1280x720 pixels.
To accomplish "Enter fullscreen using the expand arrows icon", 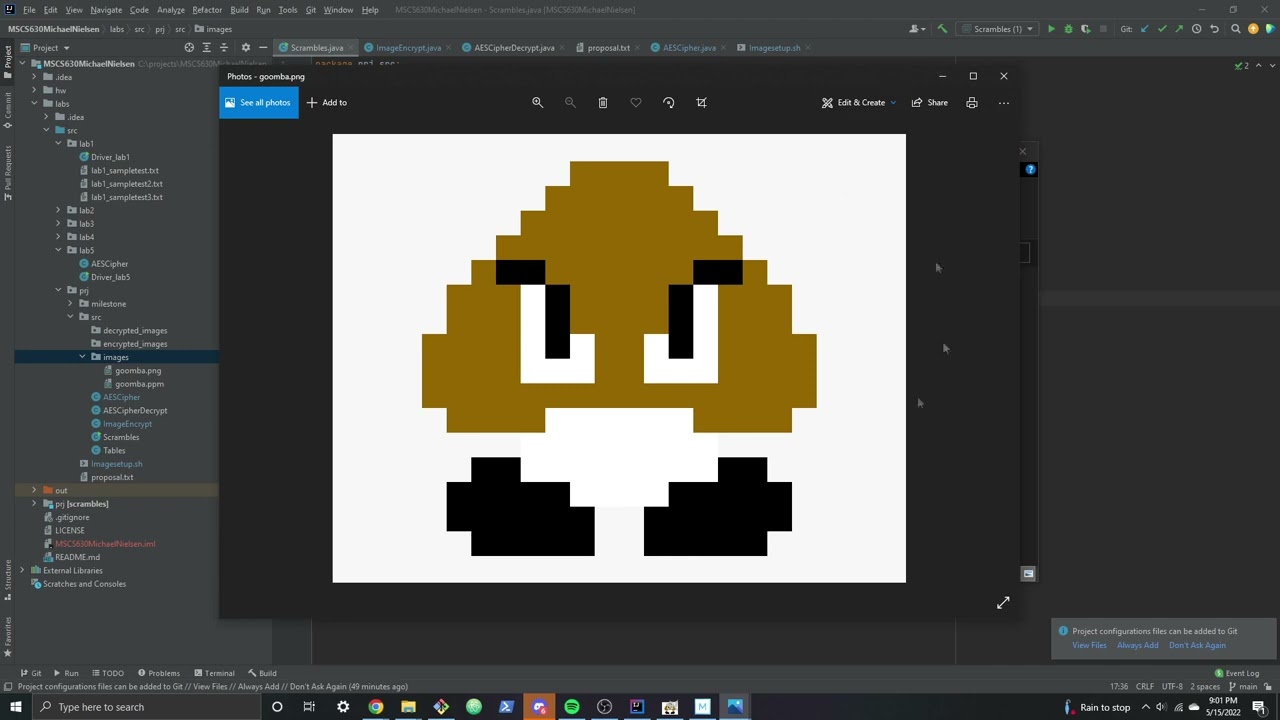I will (1003, 602).
